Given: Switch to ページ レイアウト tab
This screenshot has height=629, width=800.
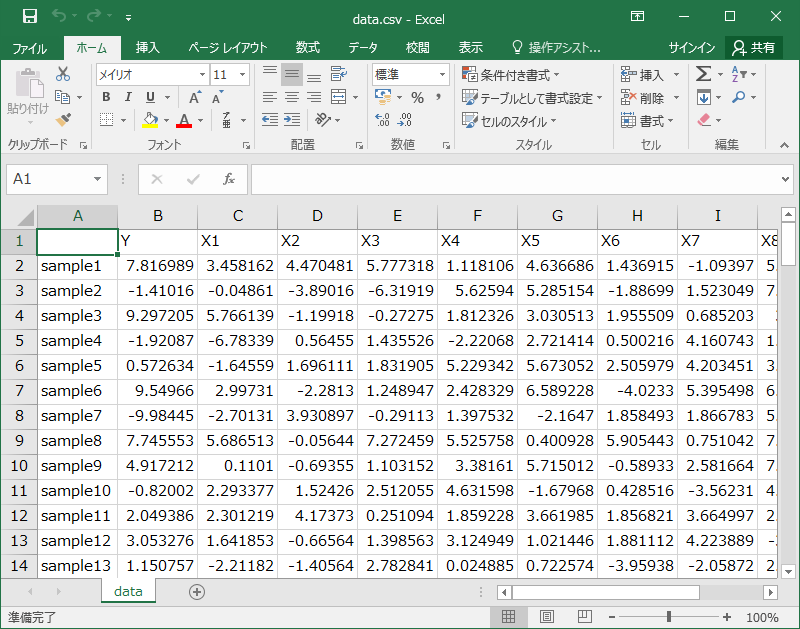Looking at the screenshot, I should (228, 48).
